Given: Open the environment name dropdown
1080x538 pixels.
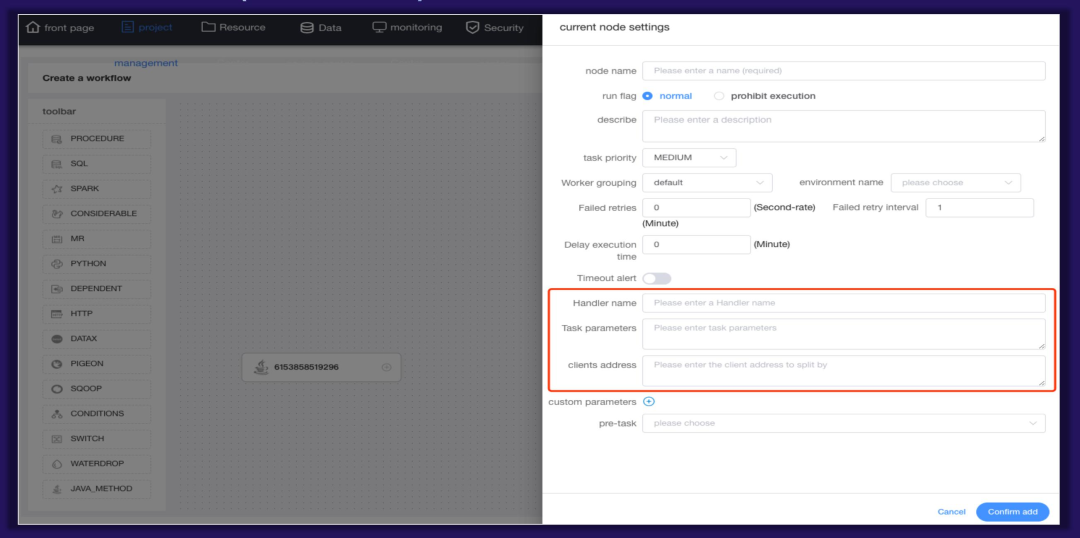Looking at the screenshot, I should [x=955, y=183].
